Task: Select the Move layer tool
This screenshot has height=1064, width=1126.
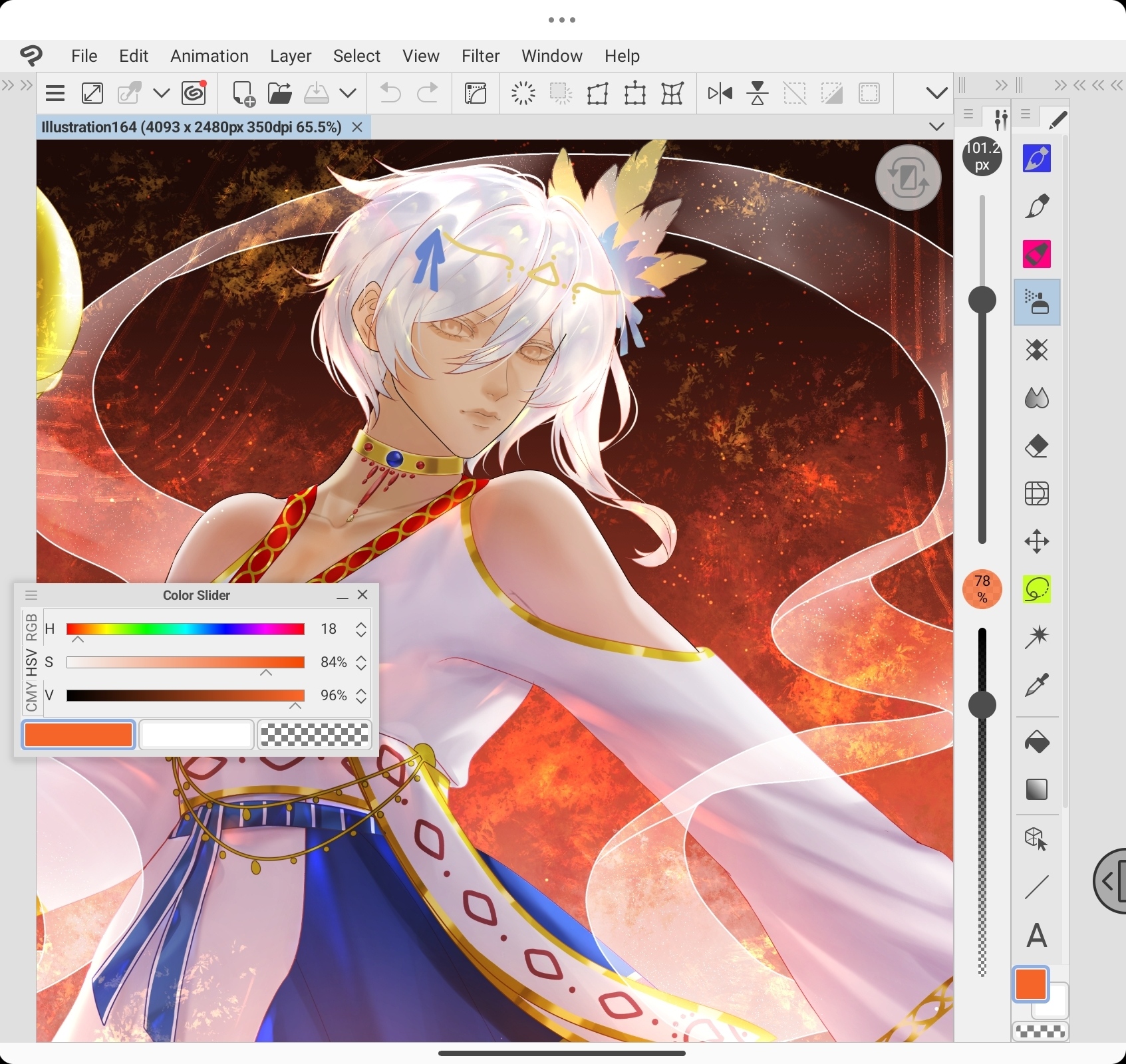Action: (x=1037, y=541)
